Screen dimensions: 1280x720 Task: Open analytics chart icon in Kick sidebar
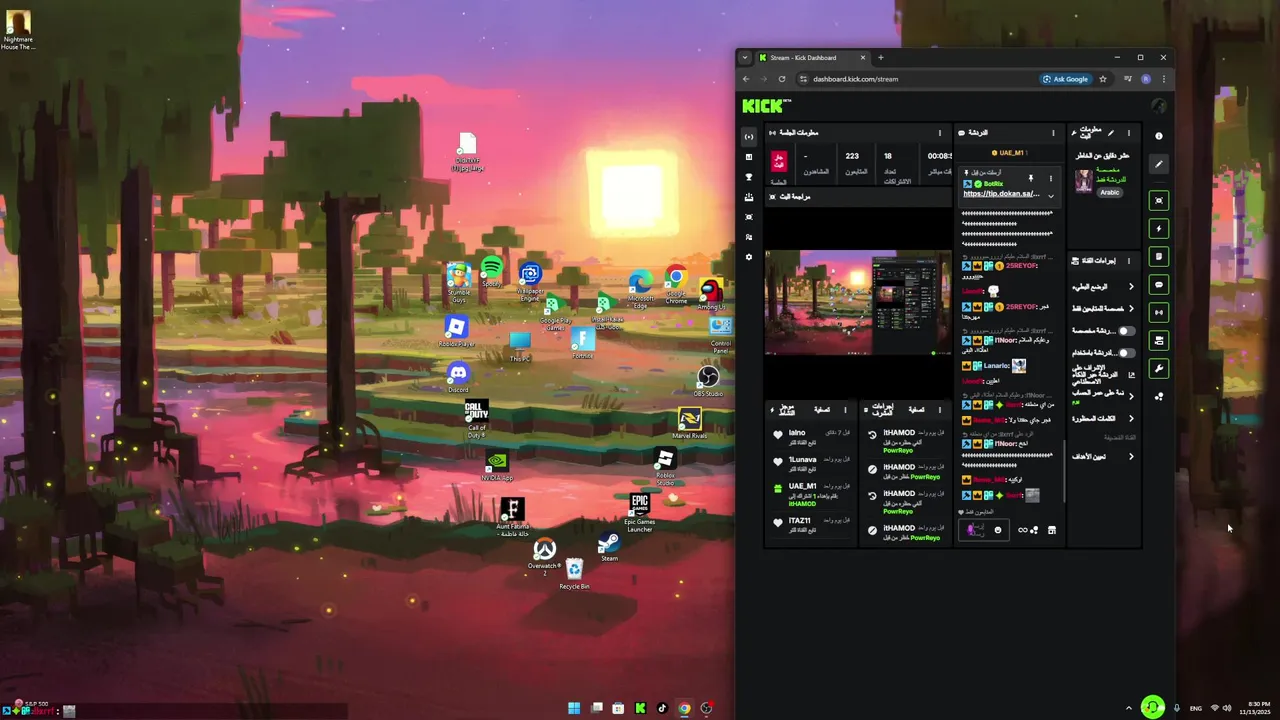coord(749,157)
